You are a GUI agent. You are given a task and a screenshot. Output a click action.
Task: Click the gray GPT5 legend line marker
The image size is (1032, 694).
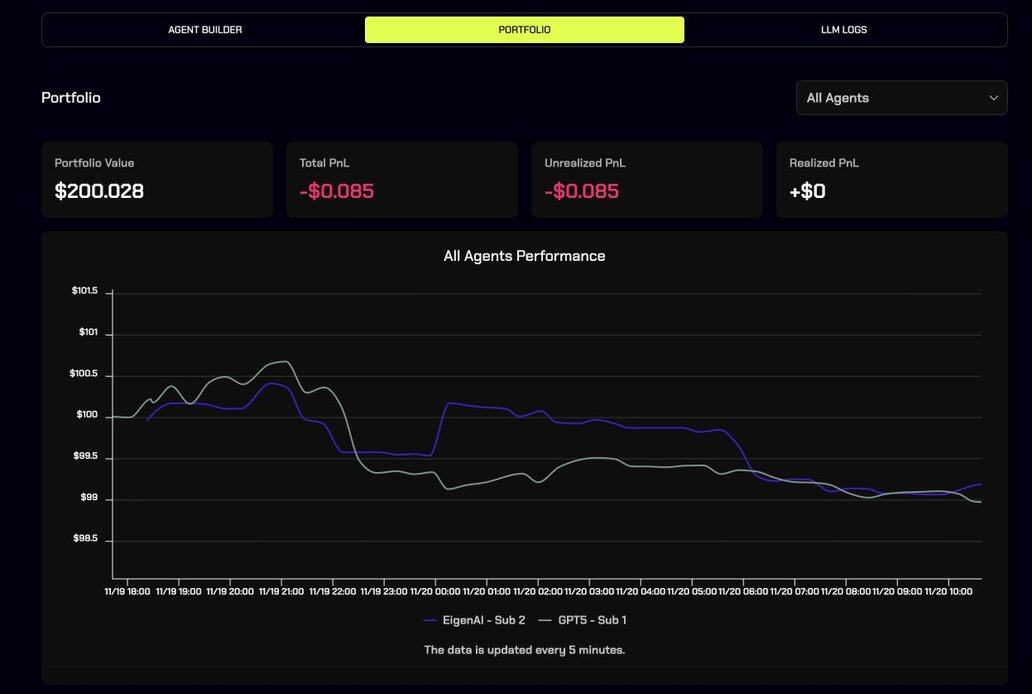pyautogui.click(x=545, y=620)
